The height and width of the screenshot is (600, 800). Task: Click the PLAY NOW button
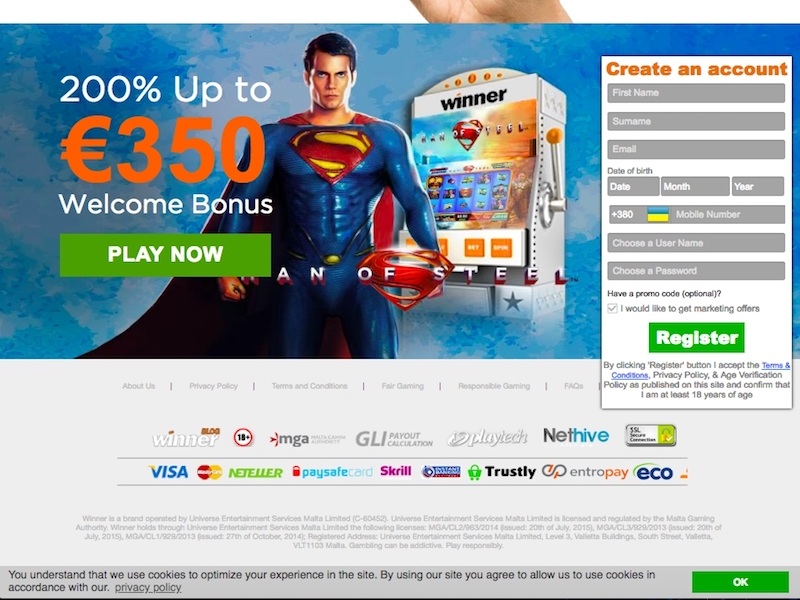165,255
